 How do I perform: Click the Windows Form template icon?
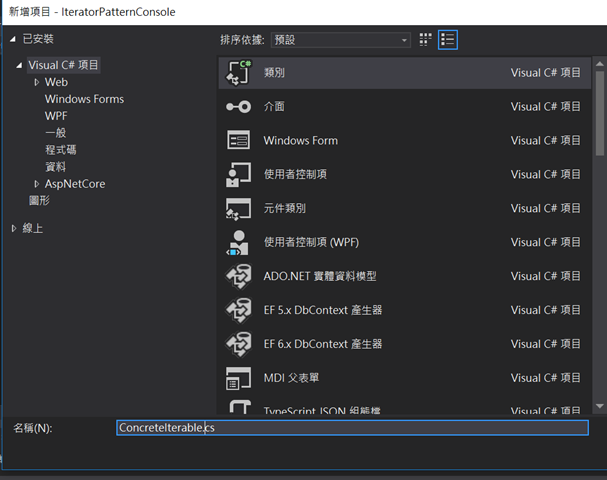click(238, 140)
